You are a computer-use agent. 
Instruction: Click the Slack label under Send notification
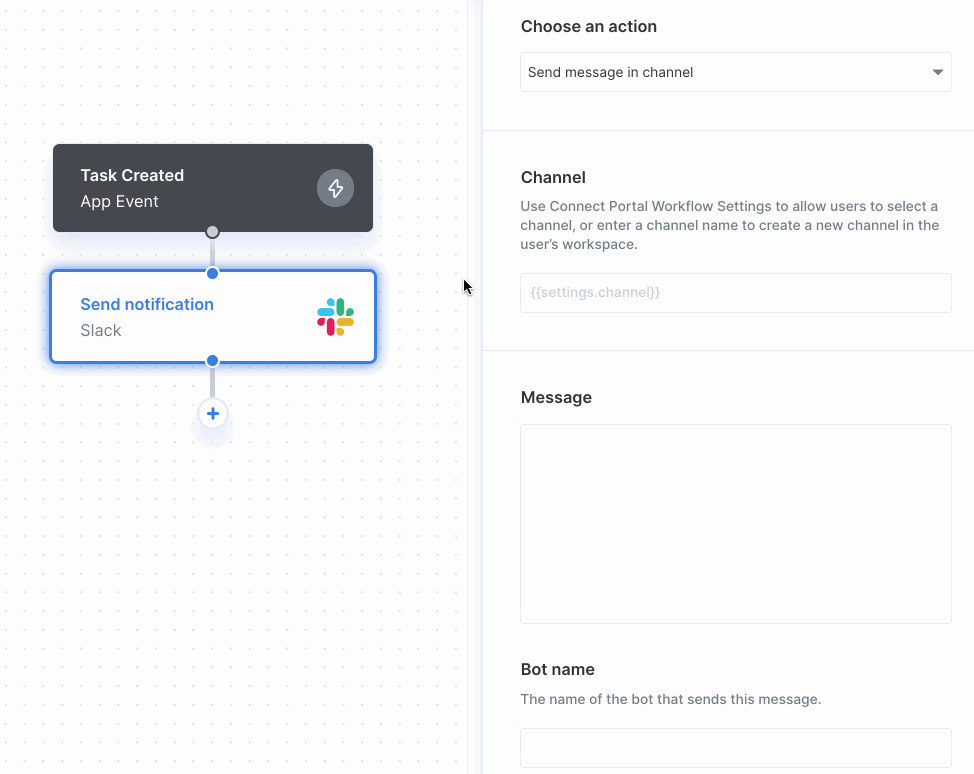[x=100, y=330]
